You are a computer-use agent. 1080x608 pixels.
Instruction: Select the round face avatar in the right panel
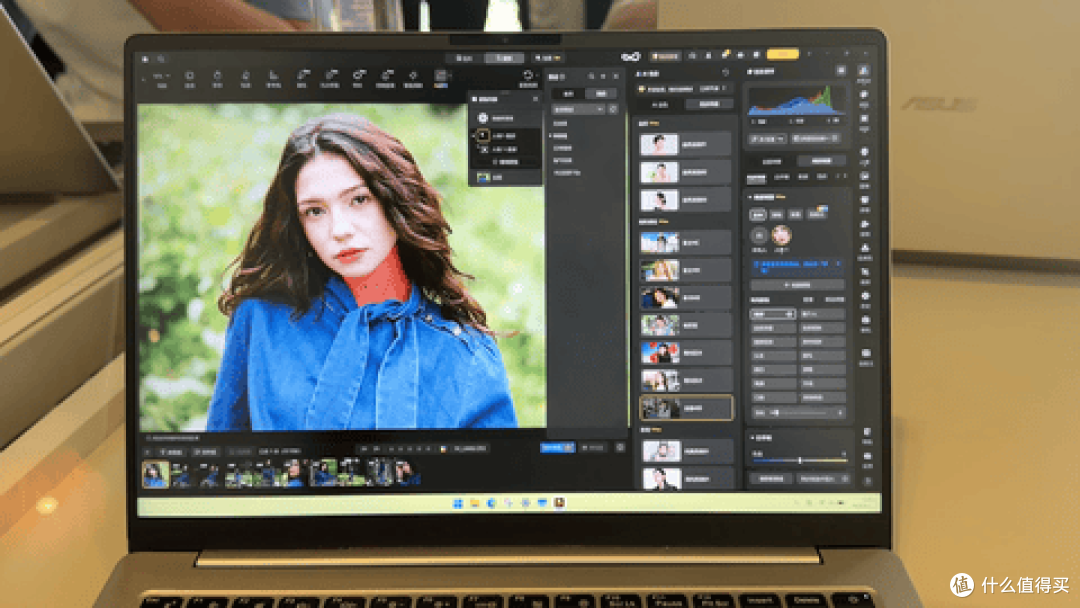pyautogui.click(x=781, y=235)
